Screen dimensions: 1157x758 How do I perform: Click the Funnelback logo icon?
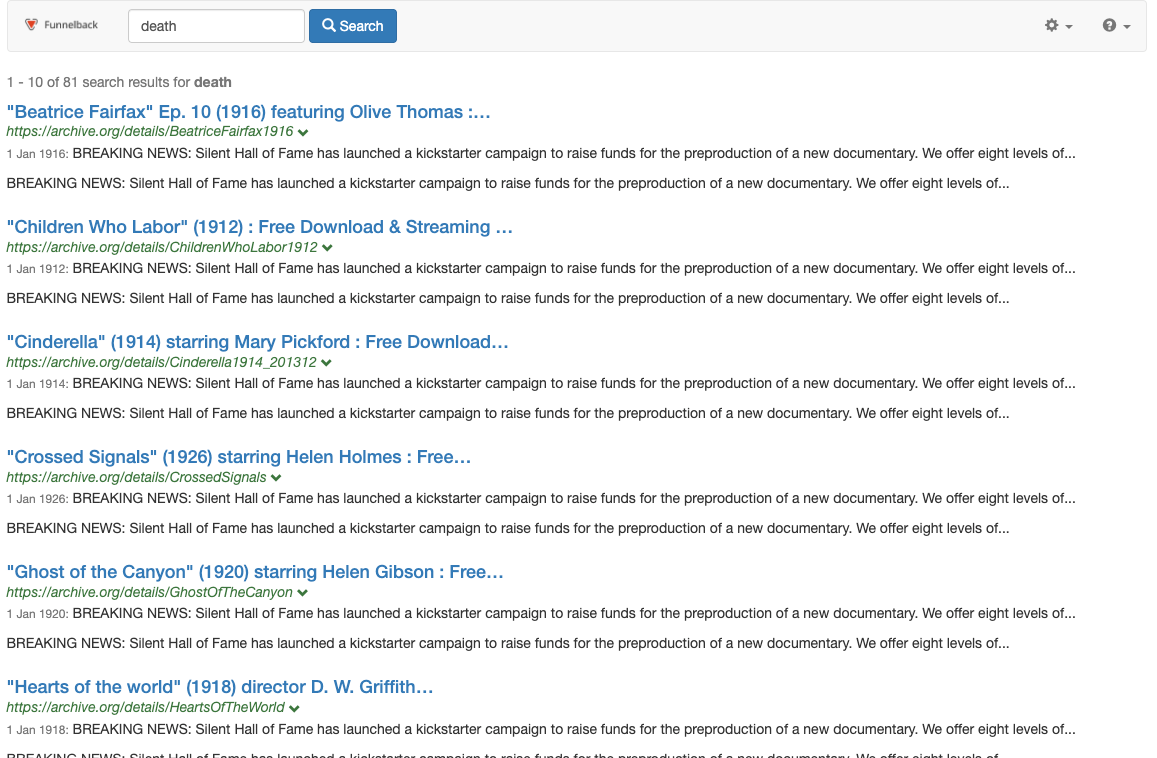[x=32, y=25]
